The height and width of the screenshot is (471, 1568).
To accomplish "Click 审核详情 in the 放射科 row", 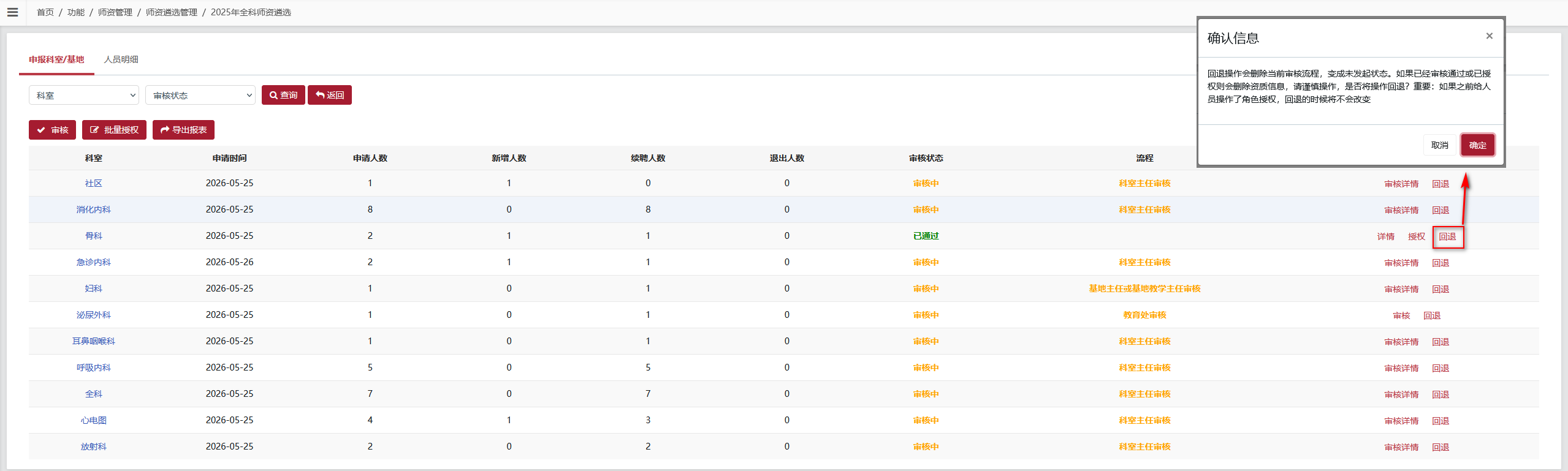I will (1401, 447).
